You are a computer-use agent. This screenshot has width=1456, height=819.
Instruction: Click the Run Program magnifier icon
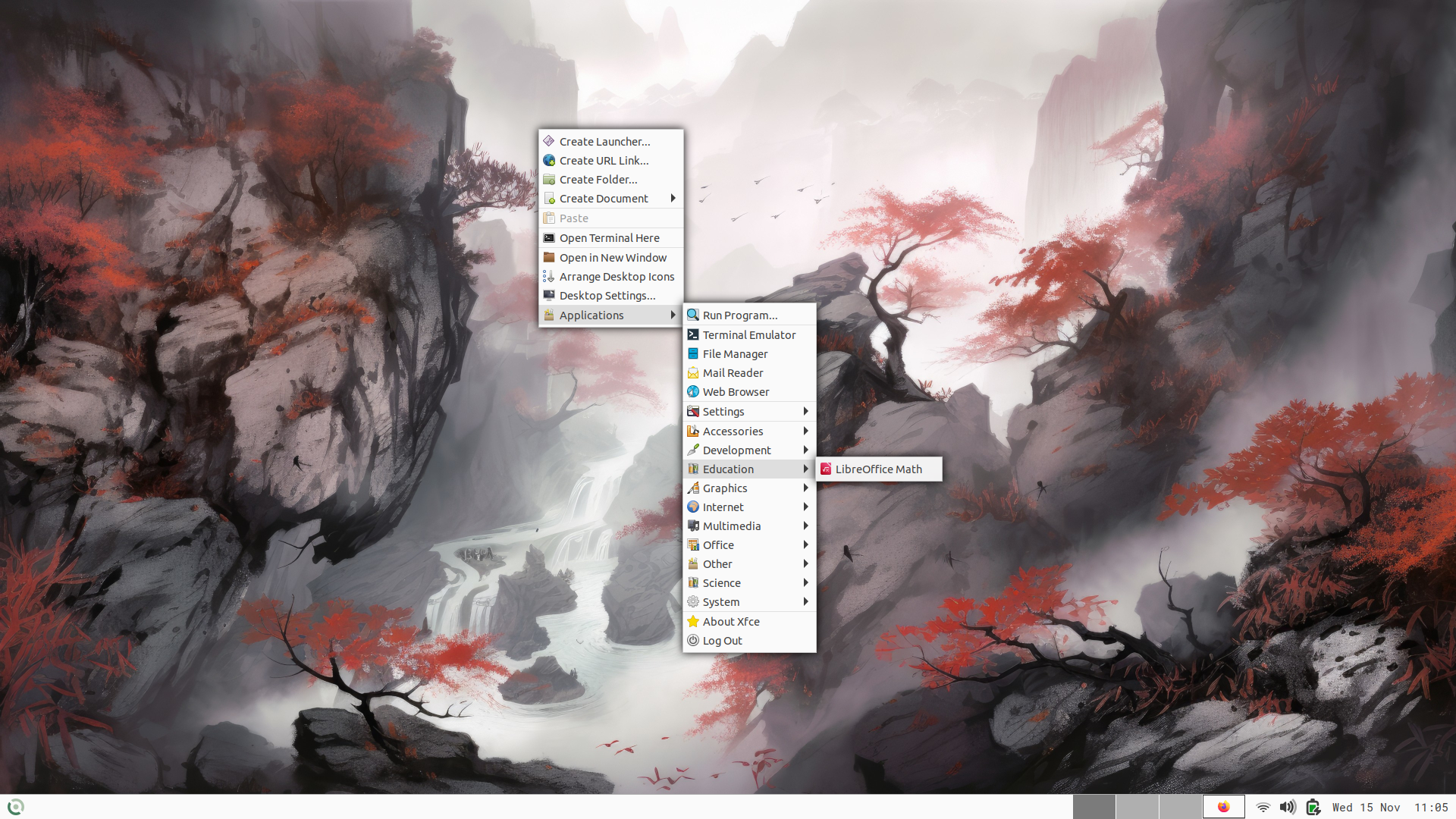point(693,315)
